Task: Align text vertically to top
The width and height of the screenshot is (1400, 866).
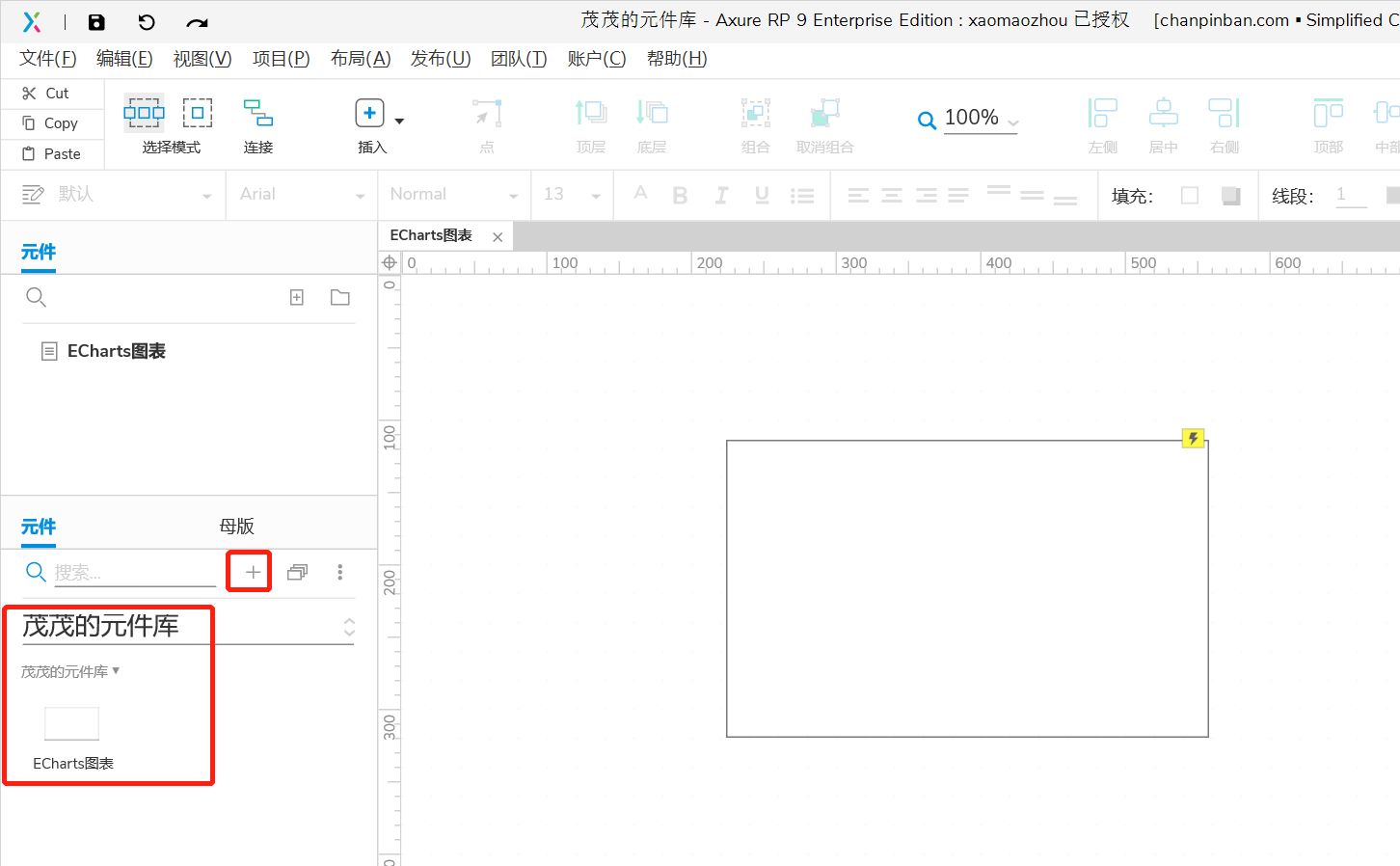Action: point(999,191)
